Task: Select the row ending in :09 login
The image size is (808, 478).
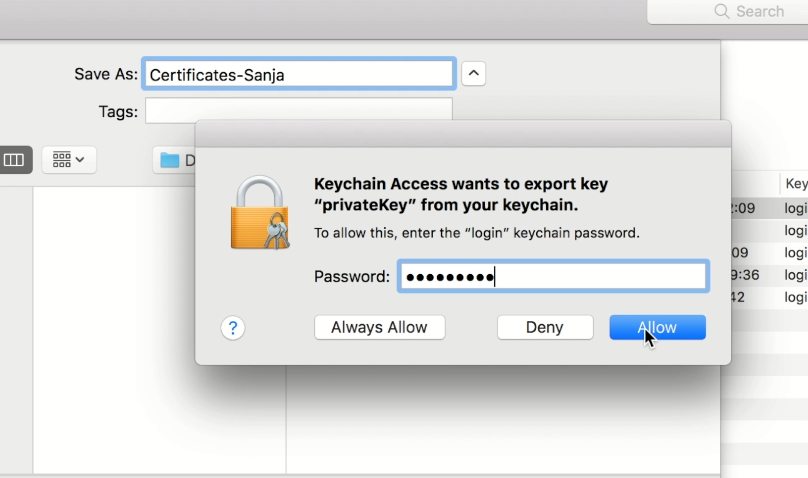Action: (769, 208)
